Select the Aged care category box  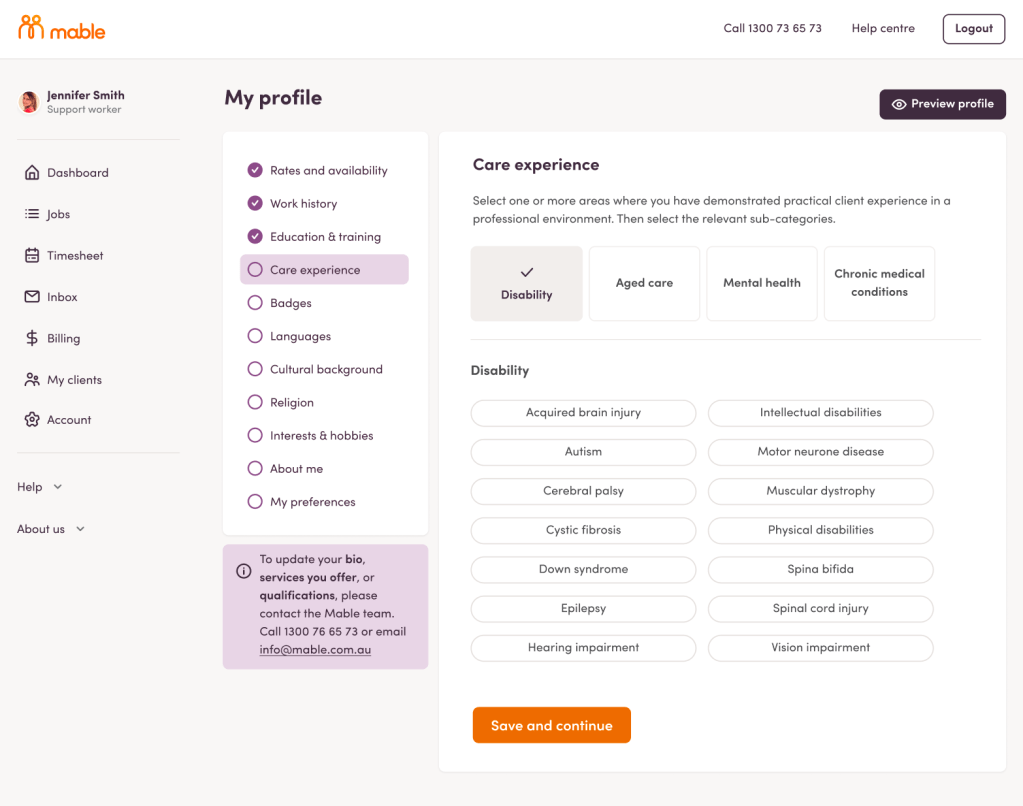tap(644, 284)
